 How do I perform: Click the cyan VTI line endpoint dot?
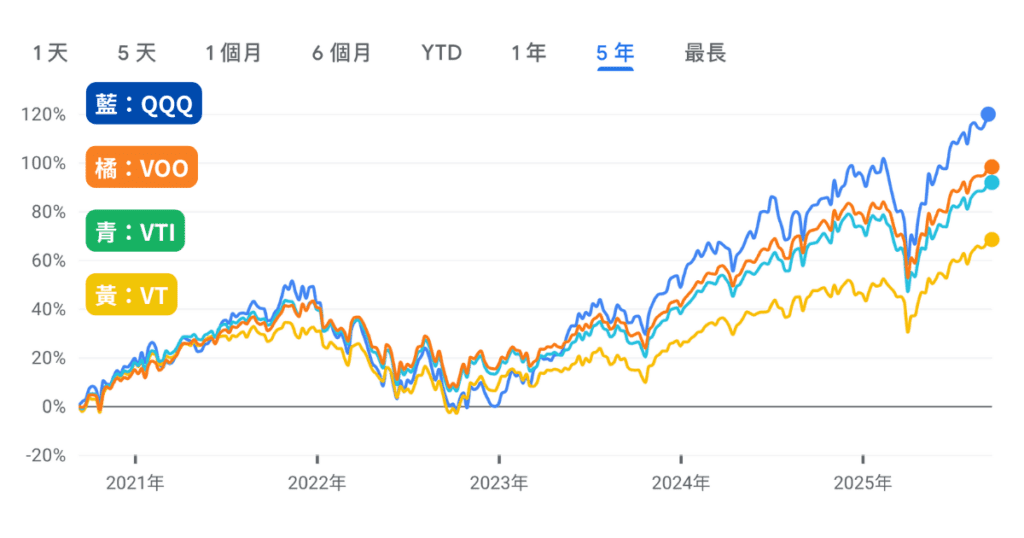[x=991, y=183]
